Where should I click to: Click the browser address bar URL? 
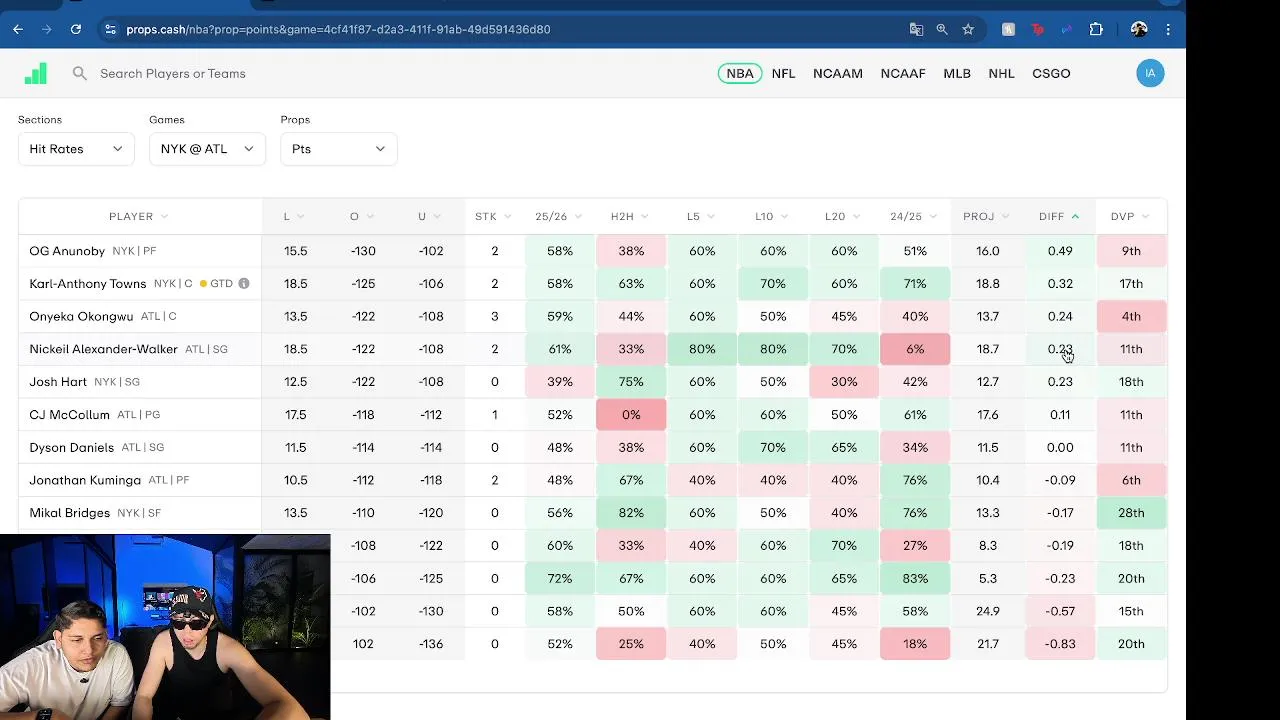338,29
